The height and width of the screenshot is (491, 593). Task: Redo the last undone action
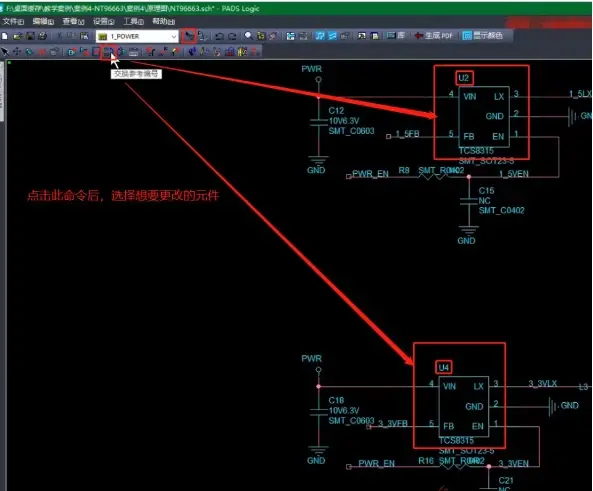[232, 36]
